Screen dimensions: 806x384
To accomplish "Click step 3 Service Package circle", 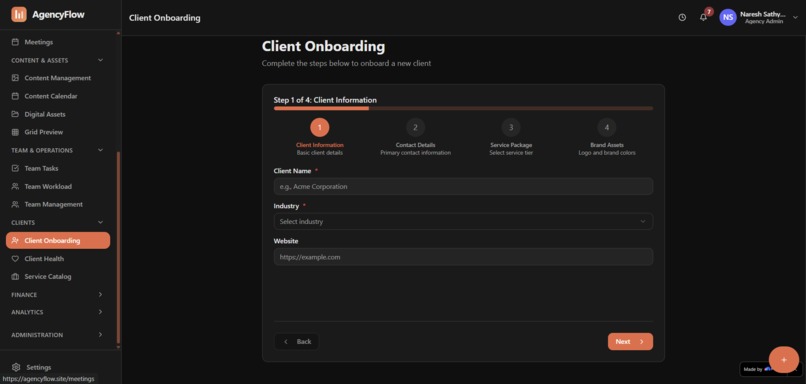I will (x=511, y=127).
